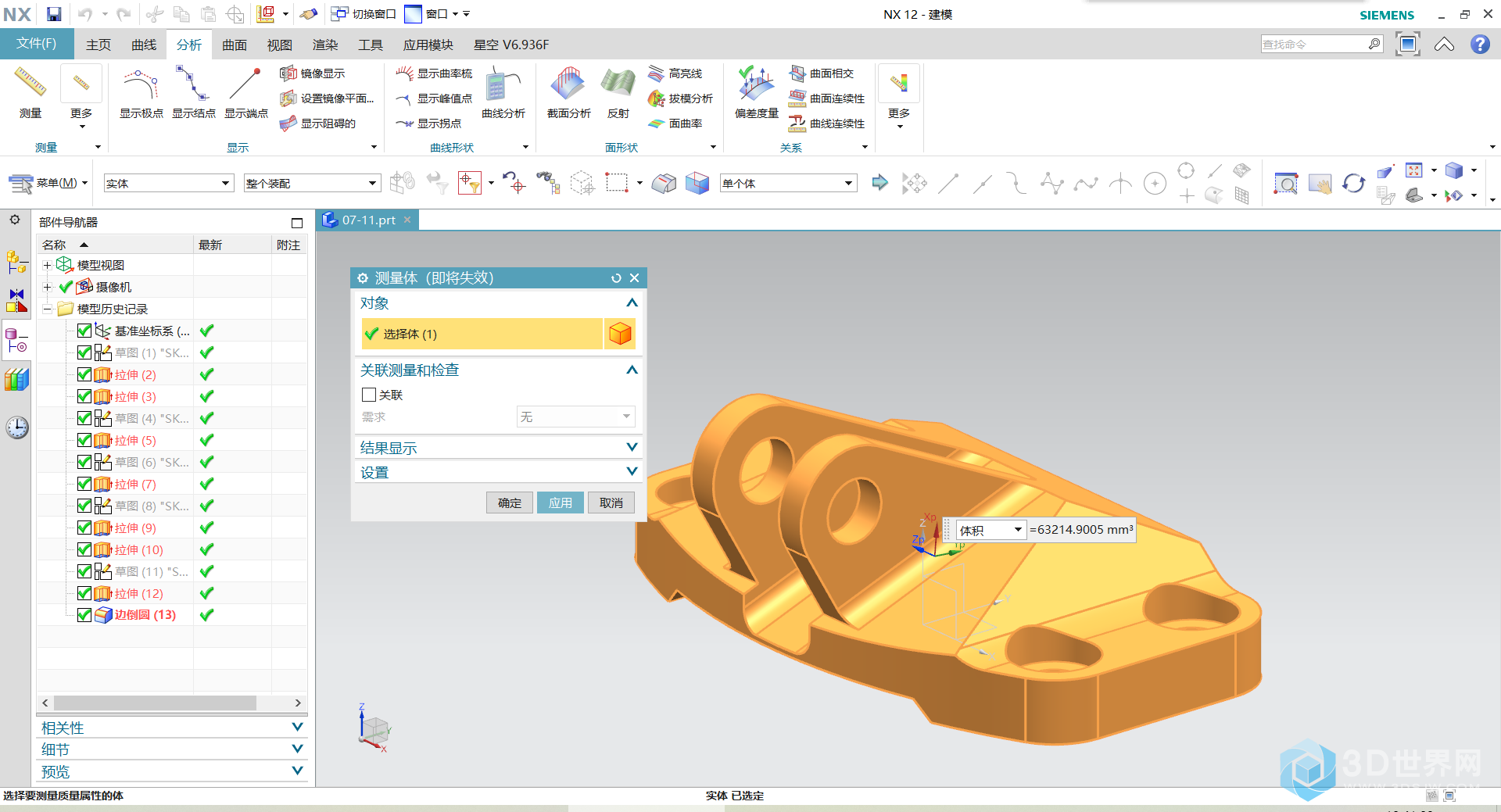Toggle checkbox for 拉伸 (2) feature

(84, 374)
